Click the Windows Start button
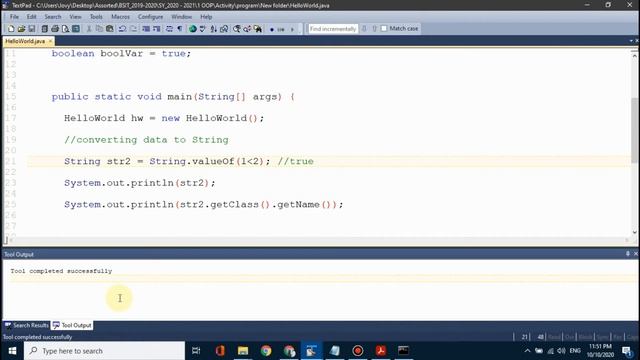The image size is (640, 360). 12,351
